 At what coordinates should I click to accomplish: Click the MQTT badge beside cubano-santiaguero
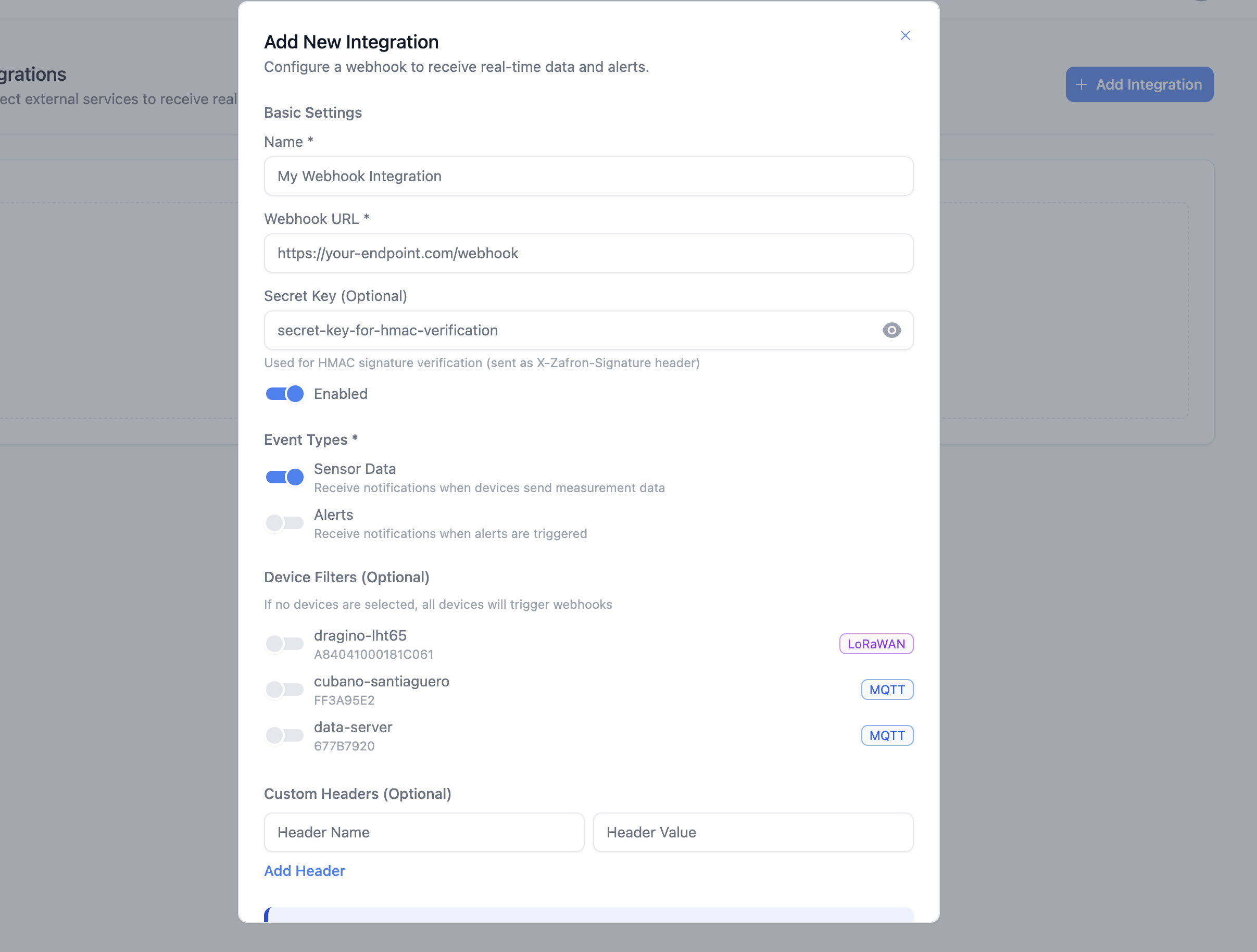pyautogui.click(x=886, y=690)
